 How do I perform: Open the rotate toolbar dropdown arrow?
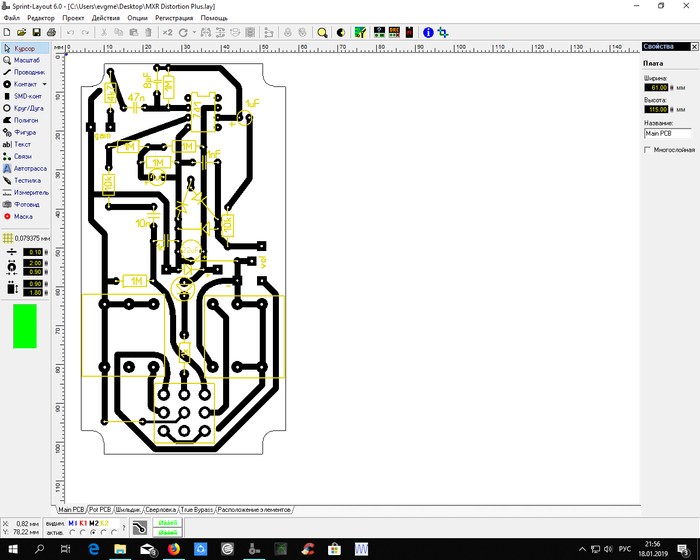point(194,32)
